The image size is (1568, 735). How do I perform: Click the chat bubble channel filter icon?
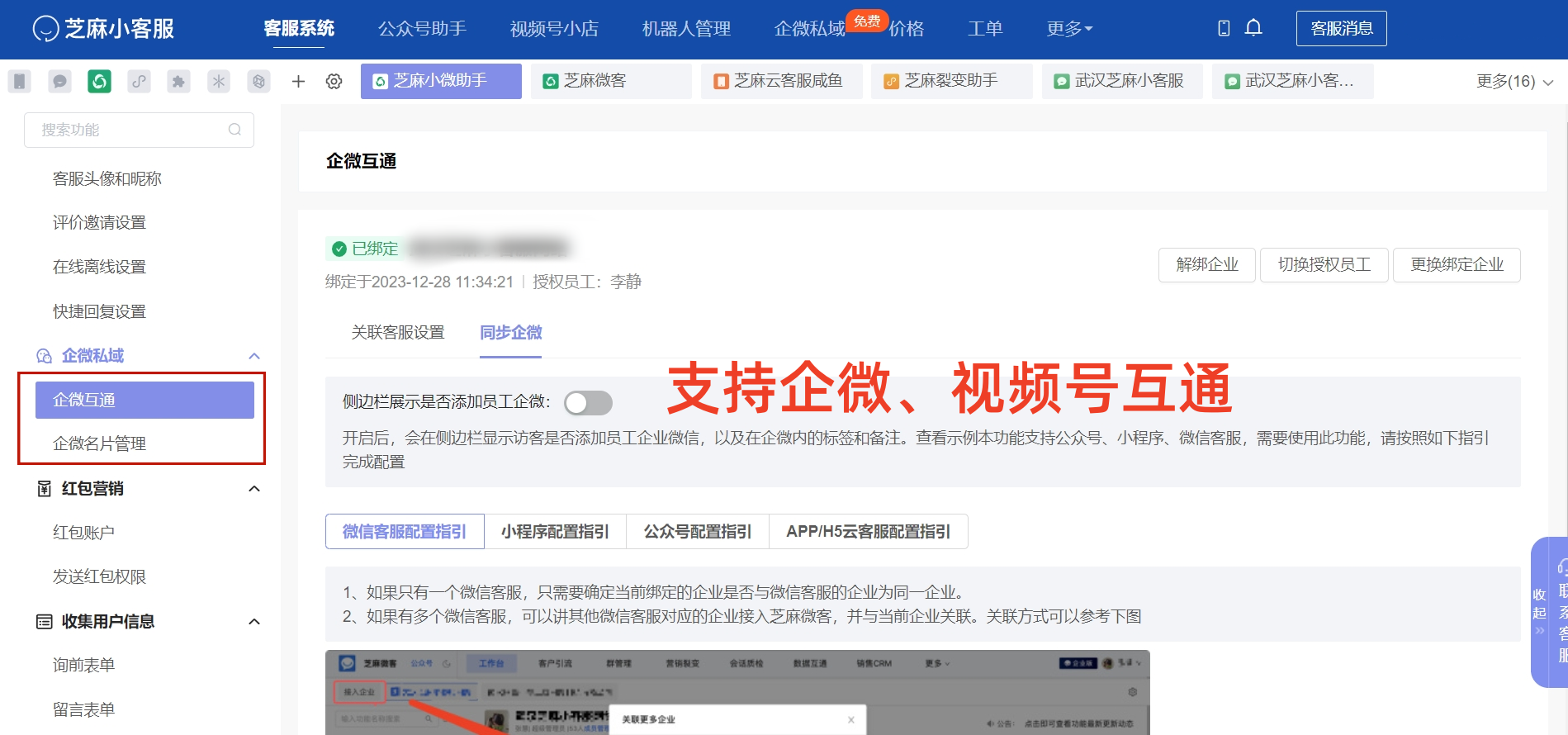click(59, 82)
